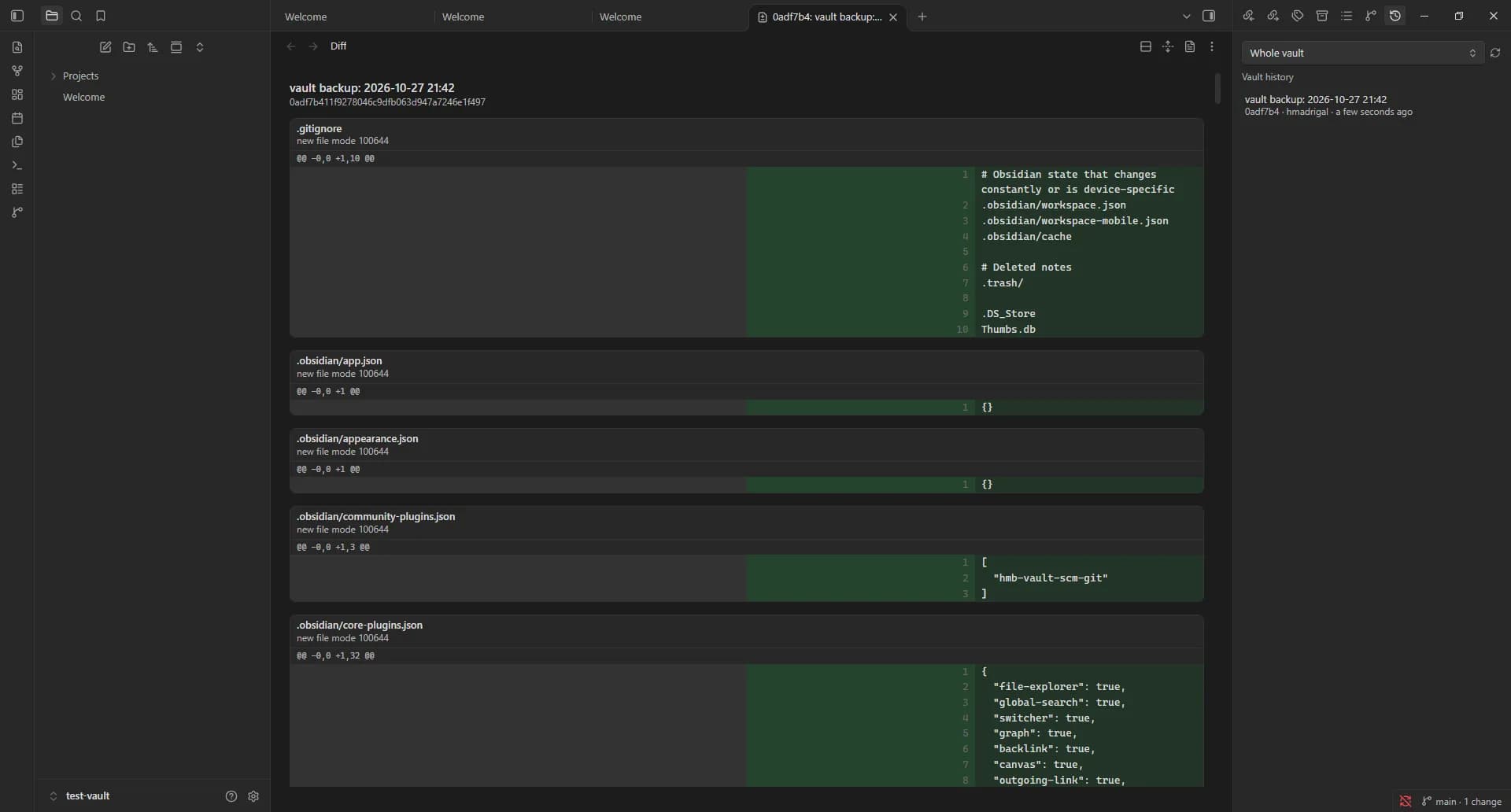This screenshot has width=1511, height=812.
Task: Toggle split diff layout view
Action: click(1146, 46)
